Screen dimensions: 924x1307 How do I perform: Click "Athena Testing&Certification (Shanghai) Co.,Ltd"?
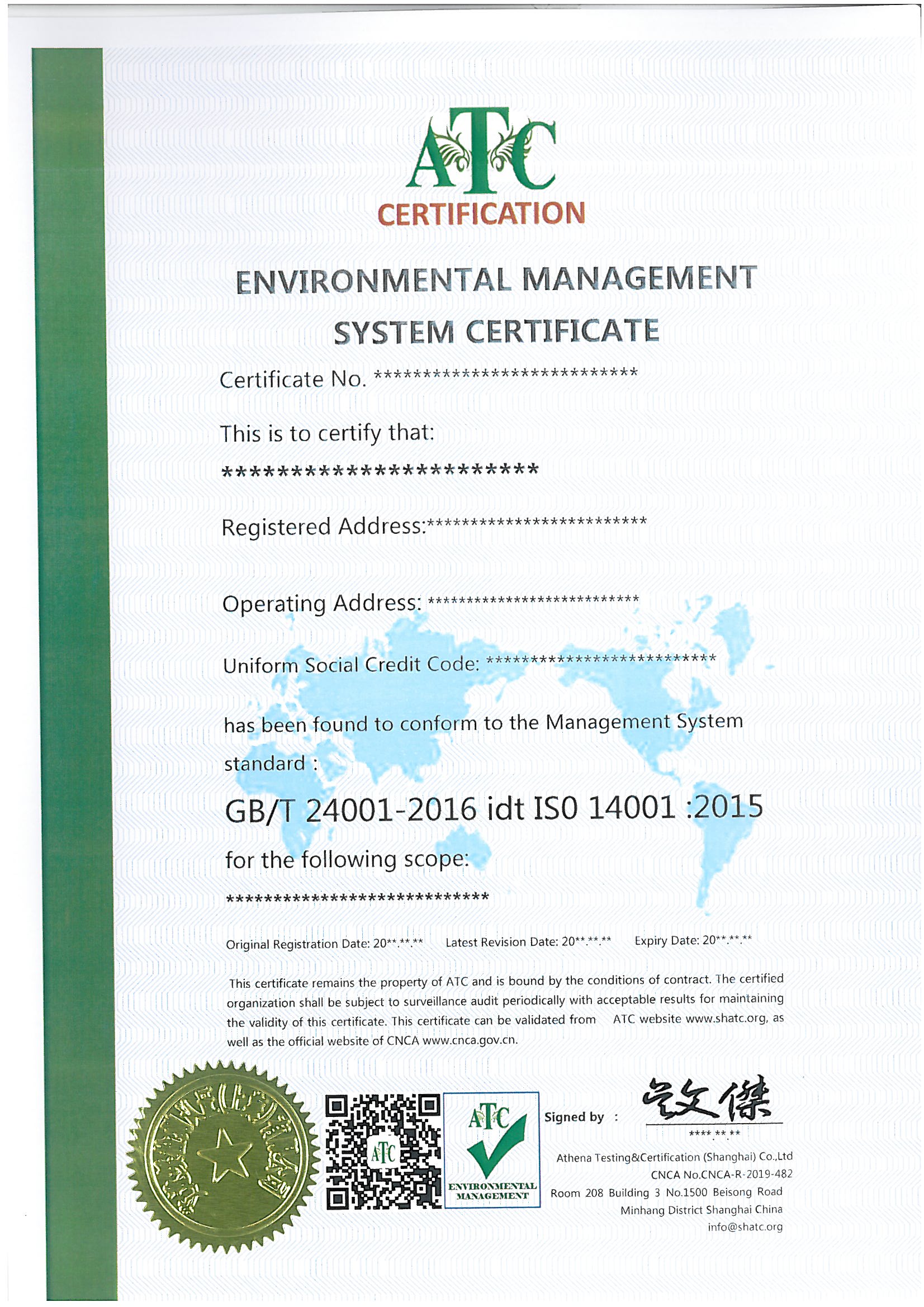coord(674,1157)
